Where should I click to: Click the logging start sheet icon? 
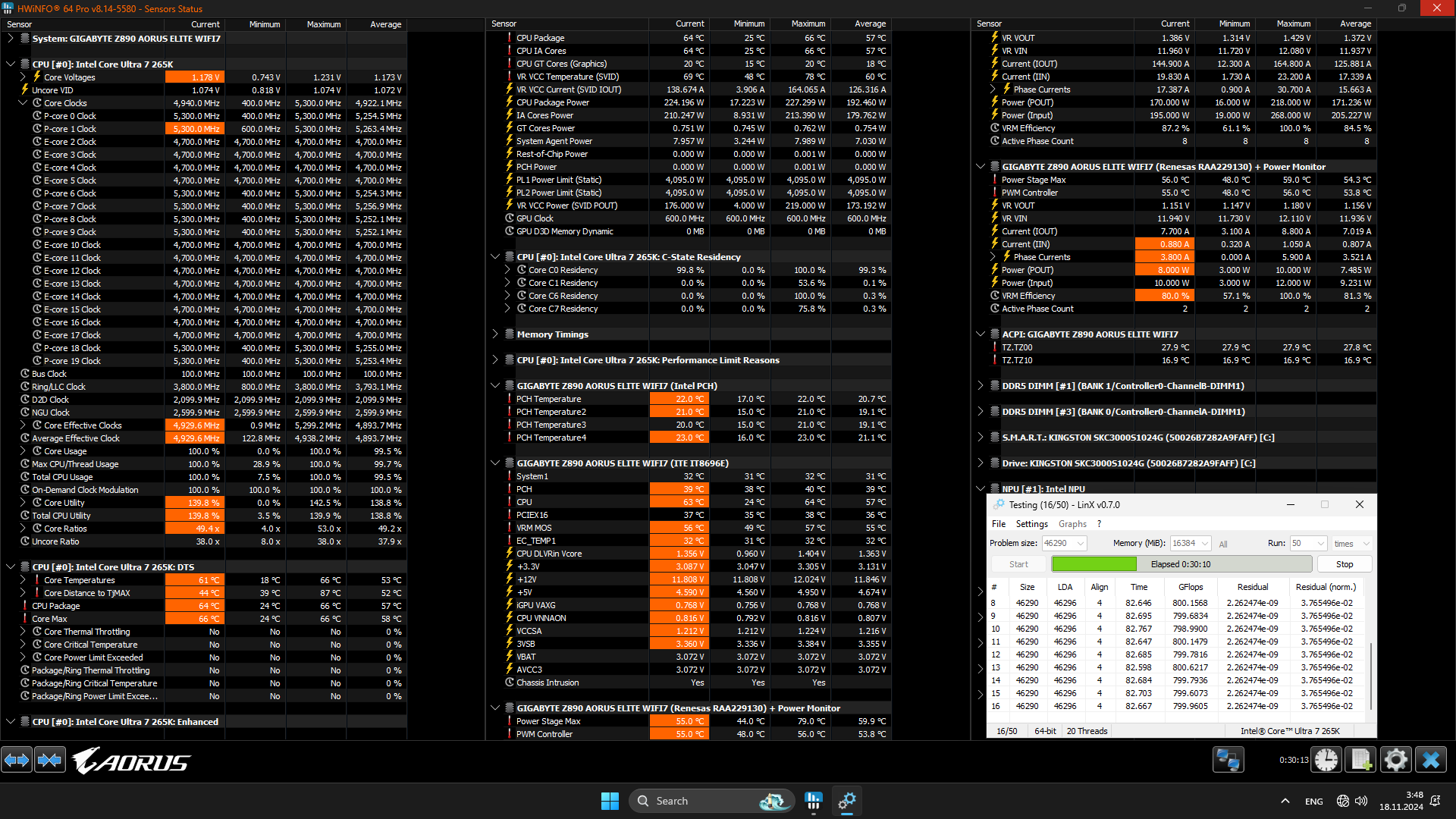coord(1360,759)
